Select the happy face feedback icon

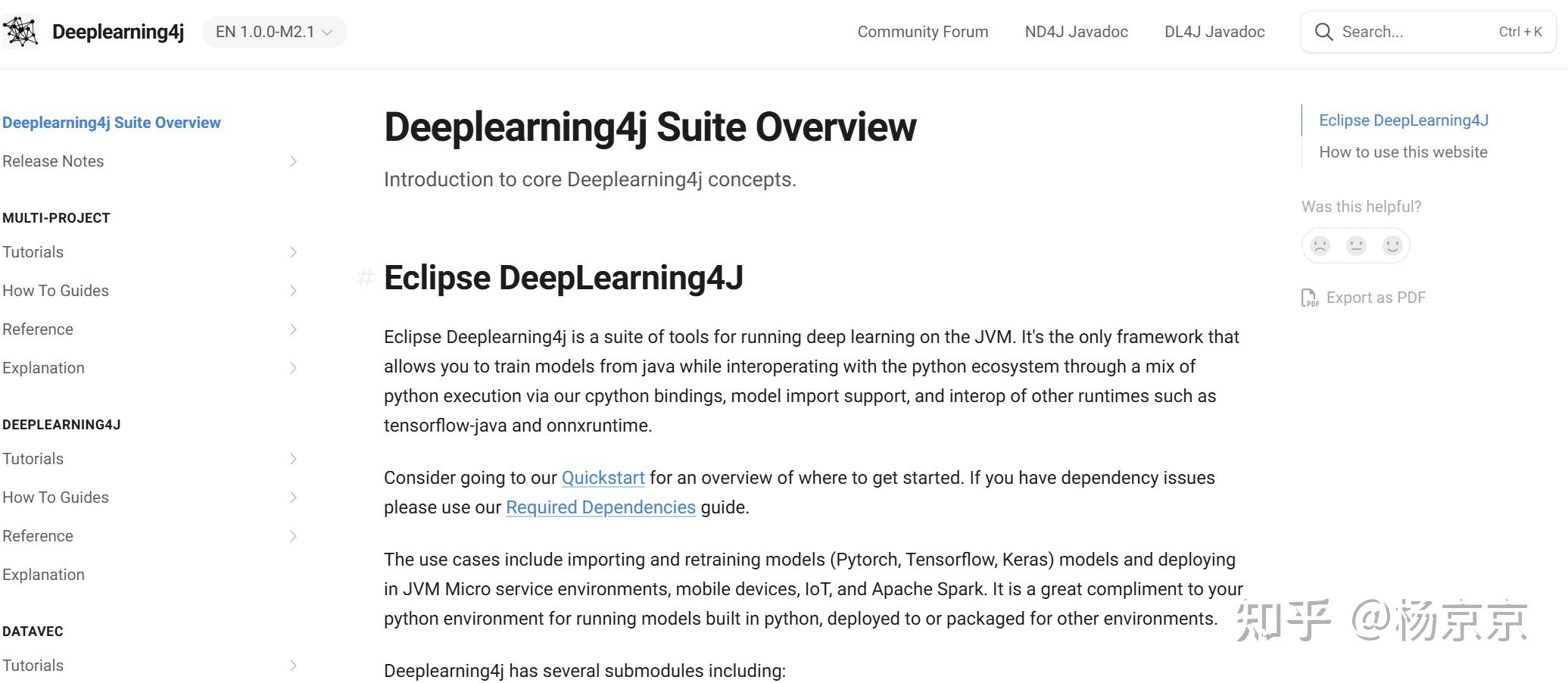tap(1392, 245)
